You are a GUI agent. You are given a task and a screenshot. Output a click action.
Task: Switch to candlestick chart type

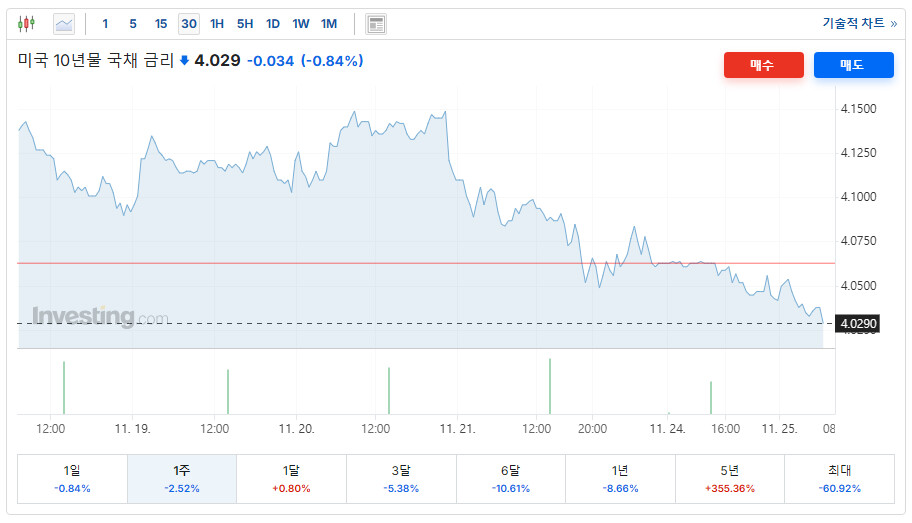pyautogui.click(x=26, y=23)
